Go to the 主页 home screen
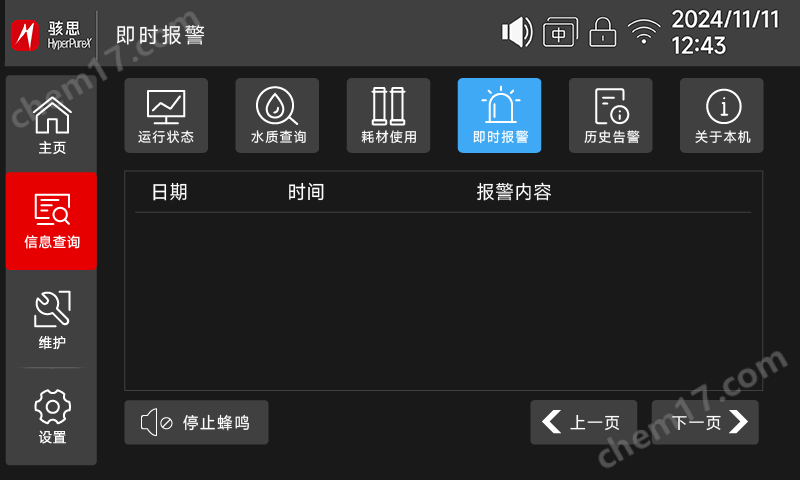Viewport: 800px width, 480px height. [x=52, y=124]
